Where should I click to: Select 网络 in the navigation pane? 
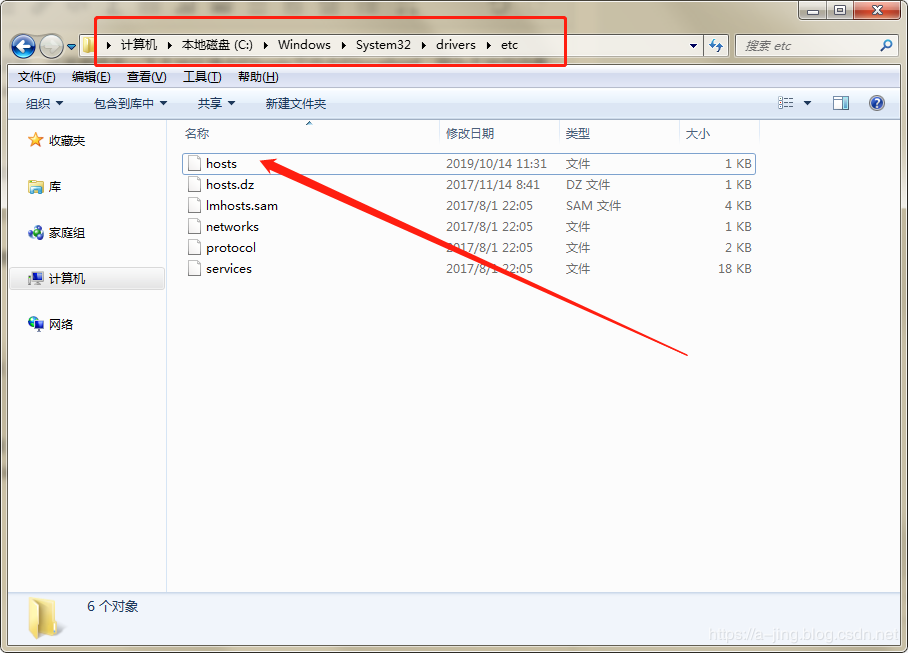(61, 325)
